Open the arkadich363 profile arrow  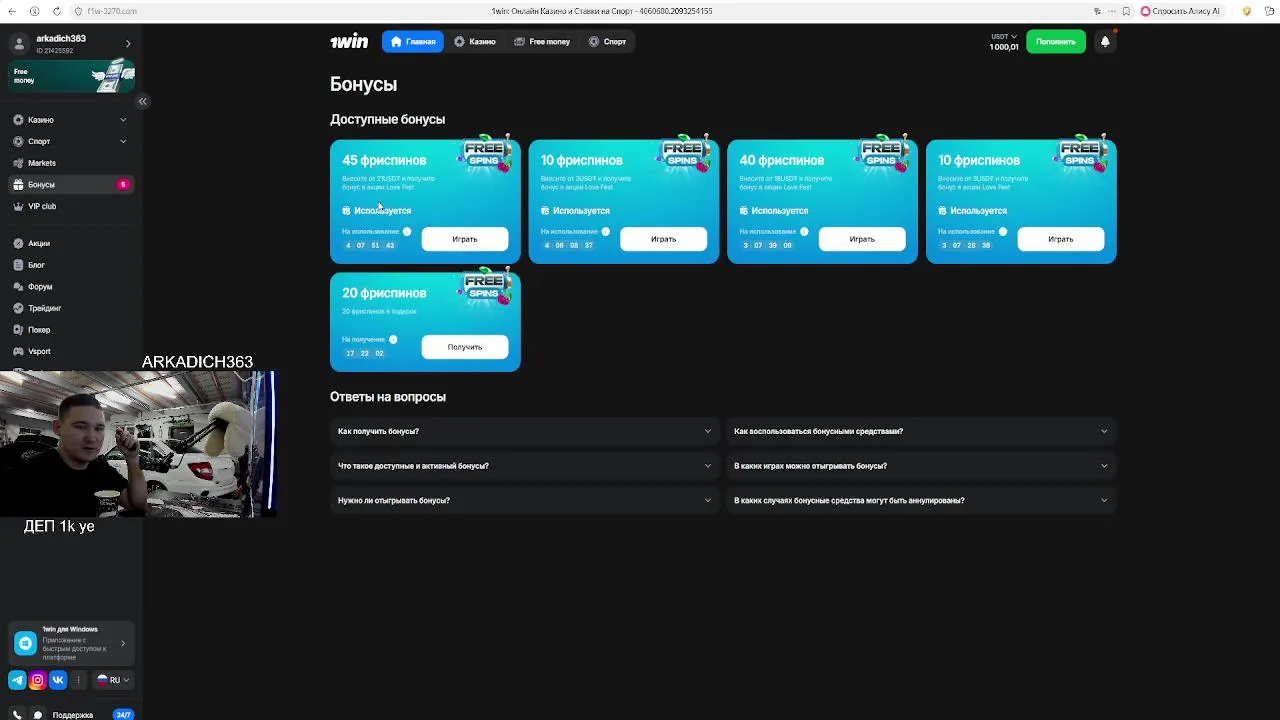128,43
